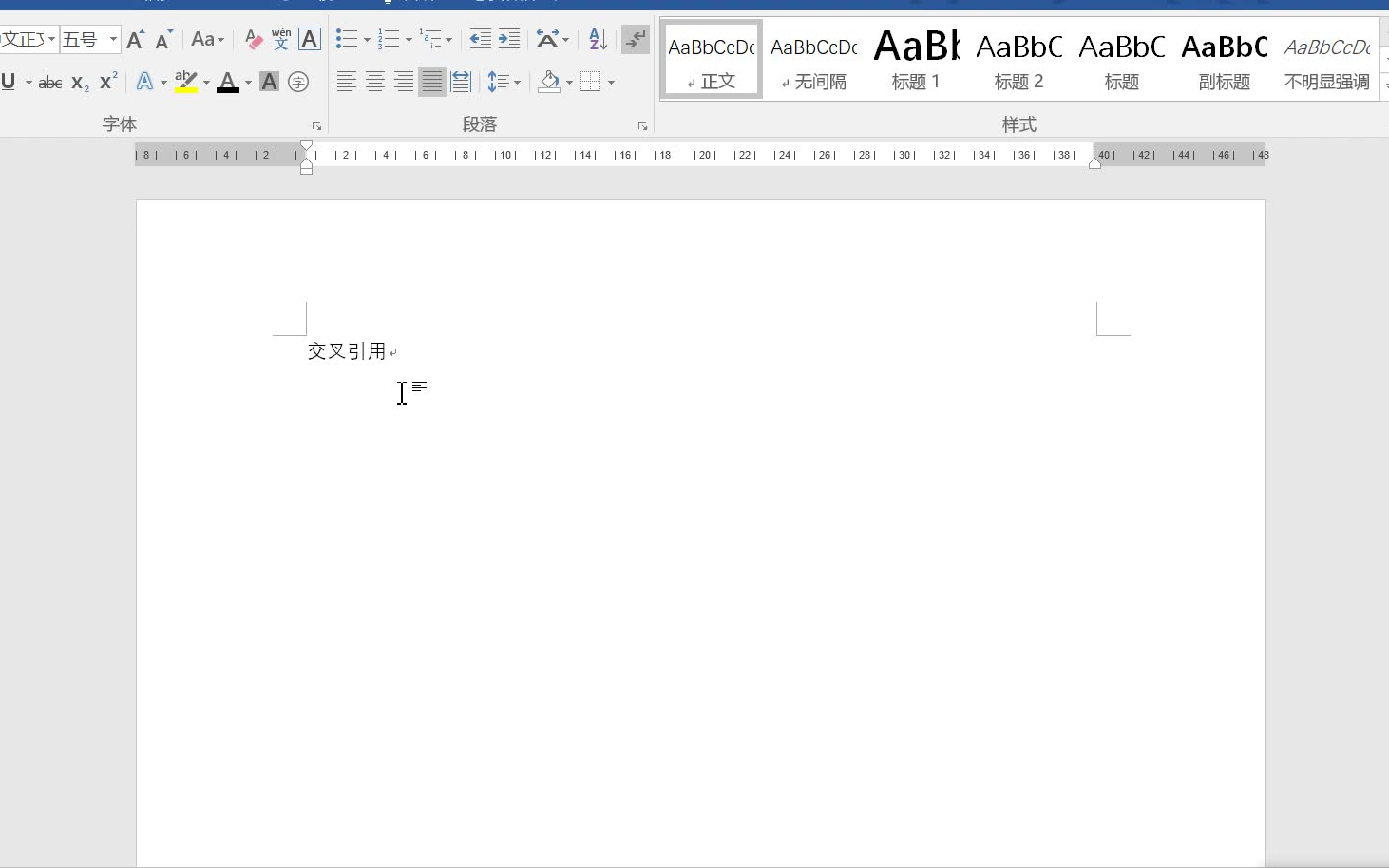
Task: Open the Font dialog launcher
Action: click(x=316, y=125)
